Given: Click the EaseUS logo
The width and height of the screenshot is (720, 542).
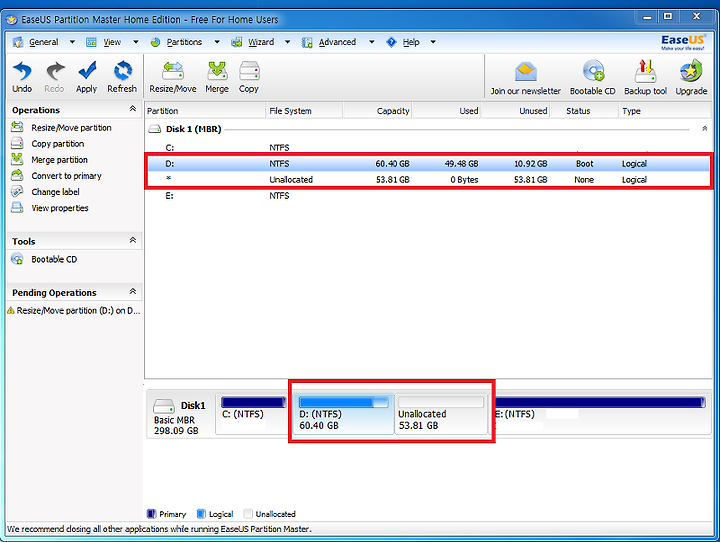Looking at the screenshot, I should point(683,42).
